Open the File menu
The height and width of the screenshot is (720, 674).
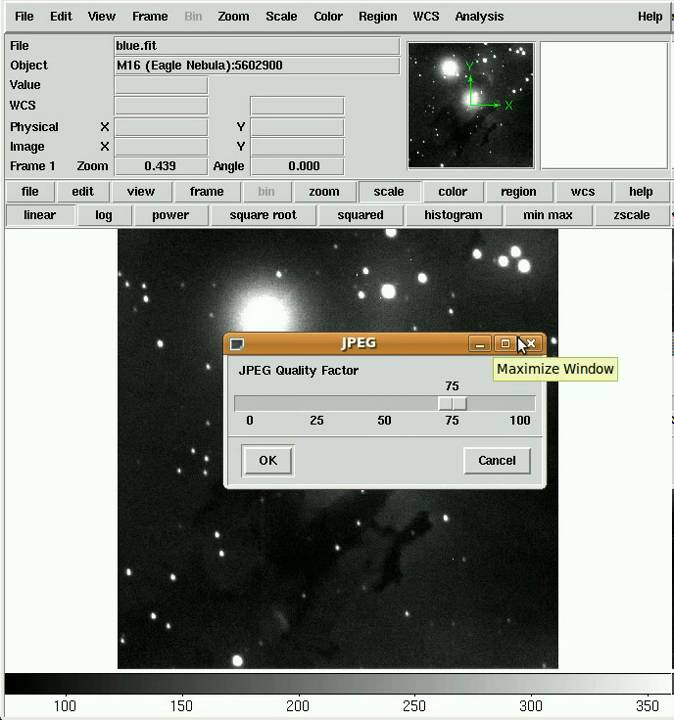(24, 17)
